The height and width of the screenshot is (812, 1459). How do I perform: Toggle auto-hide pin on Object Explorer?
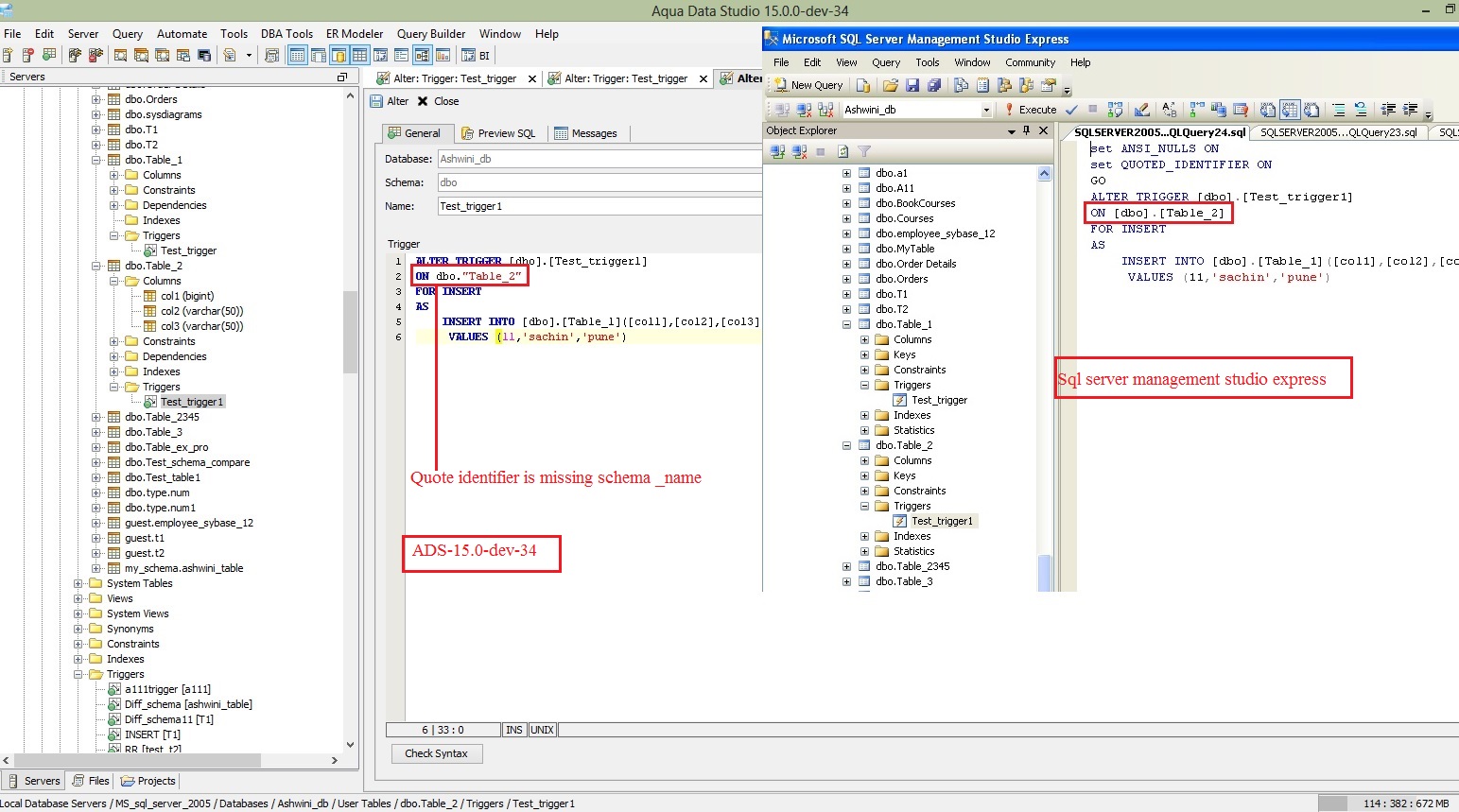(1026, 130)
